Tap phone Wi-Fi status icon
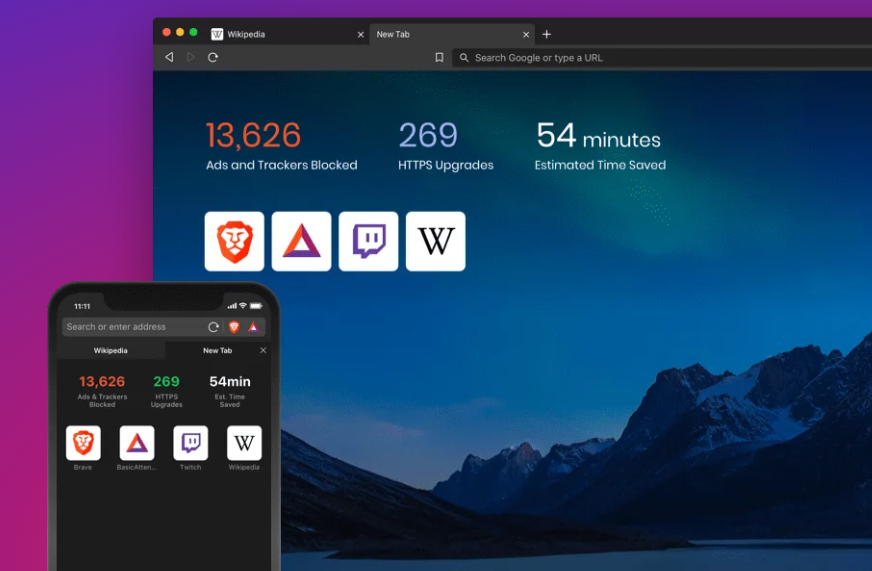Viewport: 872px width, 571px height. (x=242, y=306)
